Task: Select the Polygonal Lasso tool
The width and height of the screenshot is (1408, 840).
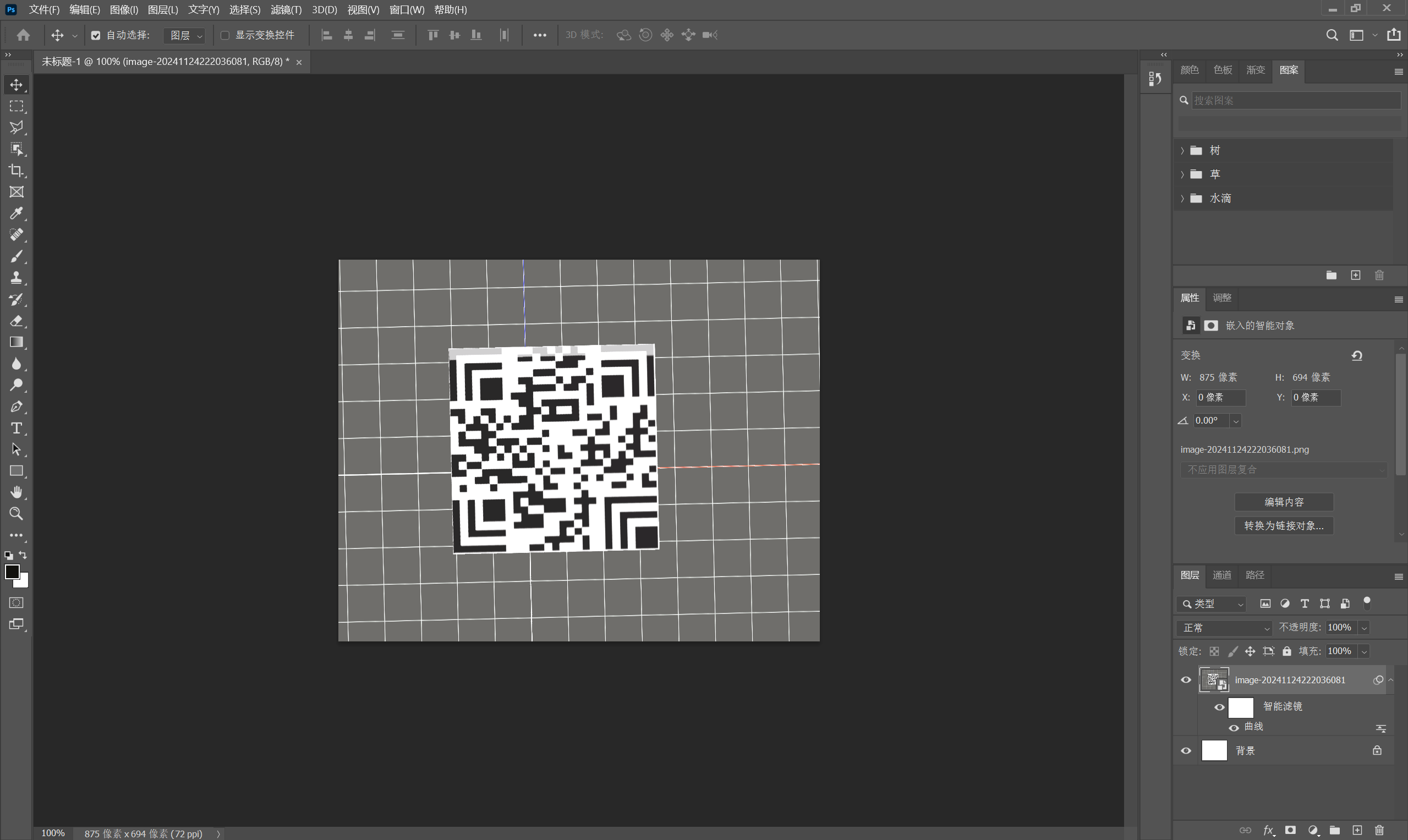Action: click(x=17, y=128)
